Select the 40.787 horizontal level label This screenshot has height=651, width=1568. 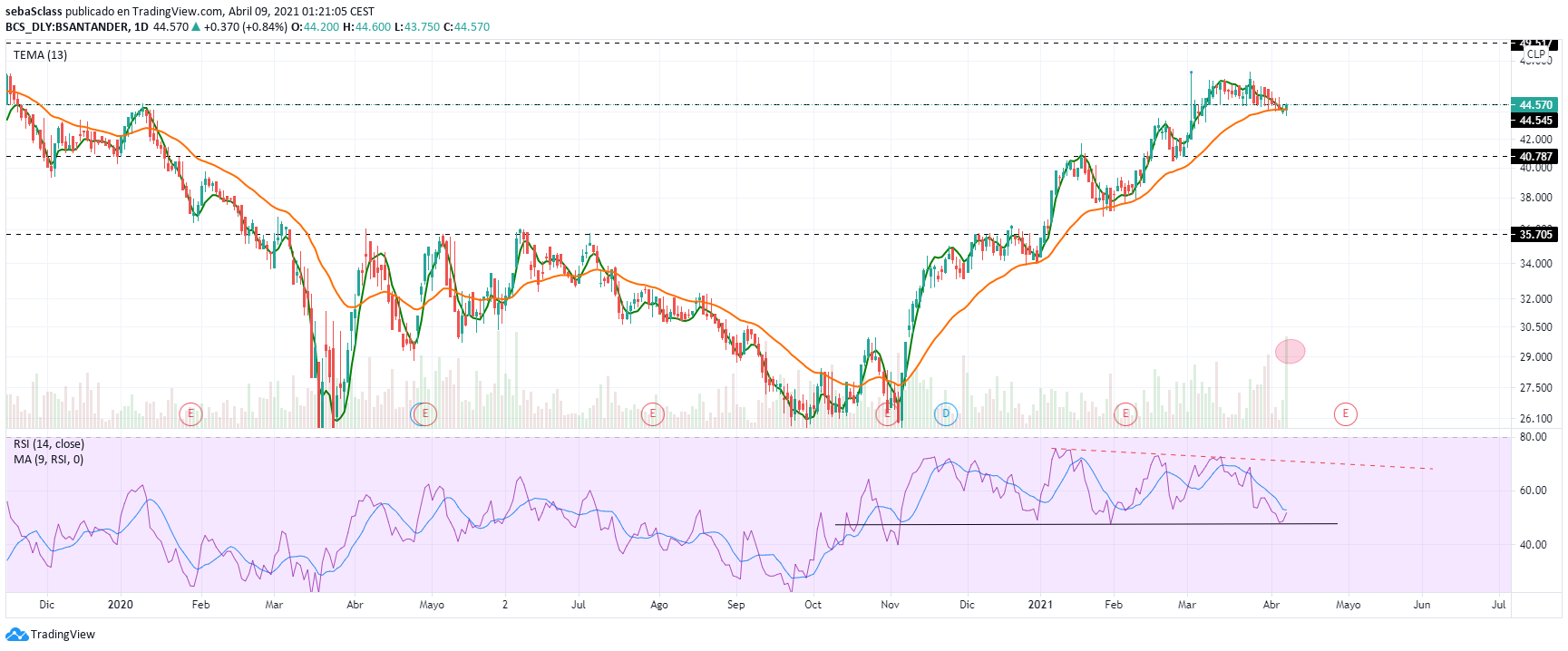[x=1534, y=157]
